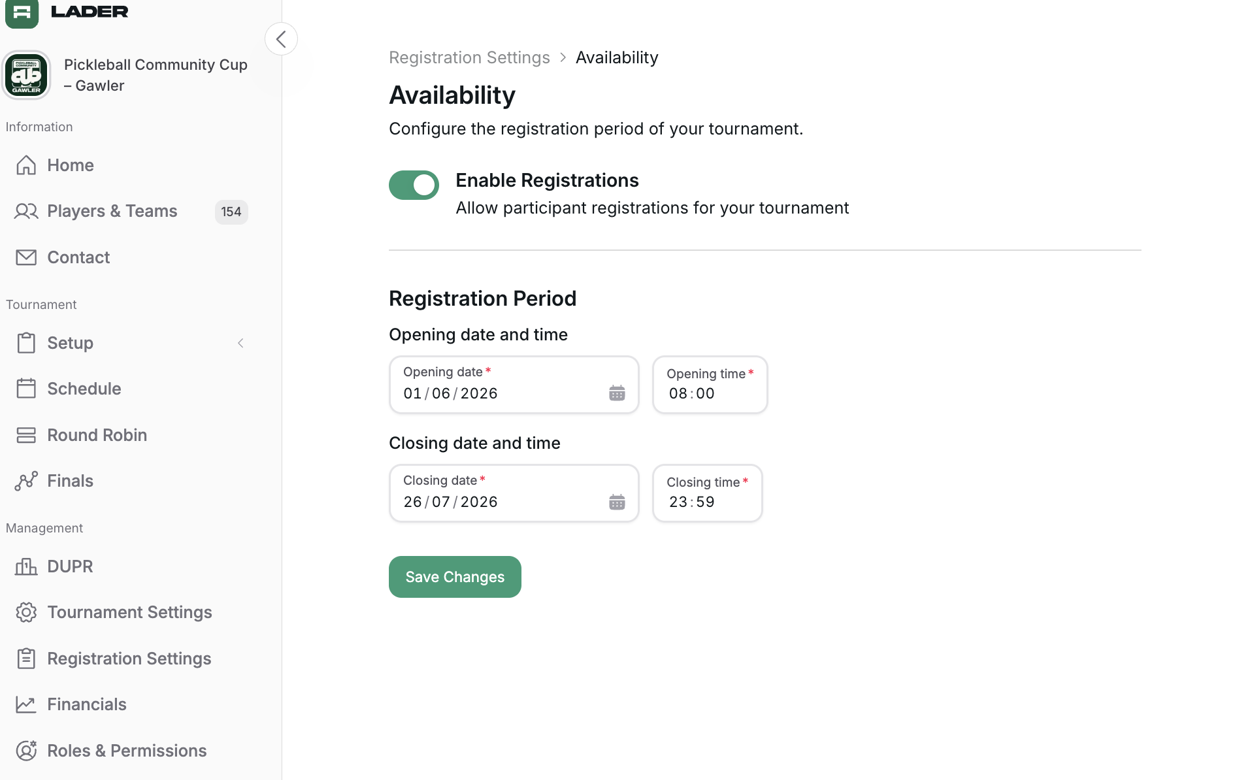Open Tournament Settings in sidebar
The height and width of the screenshot is (780, 1249).
[x=131, y=612]
